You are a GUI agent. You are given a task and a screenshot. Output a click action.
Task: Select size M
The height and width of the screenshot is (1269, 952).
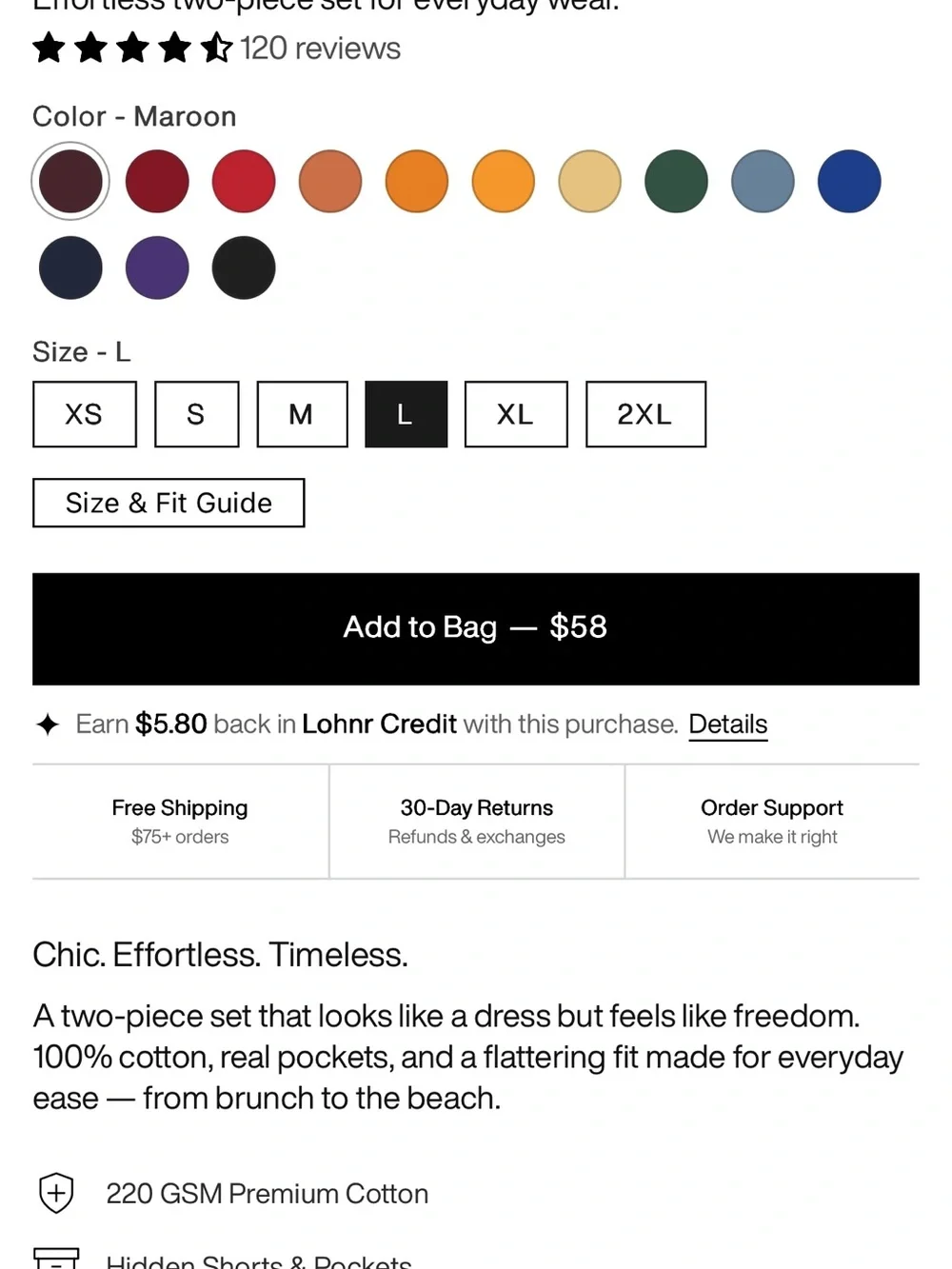point(302,414)
